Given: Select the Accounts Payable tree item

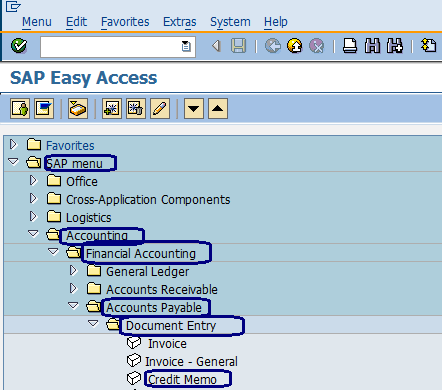Looking at the screenshot, I should (154, 308).
